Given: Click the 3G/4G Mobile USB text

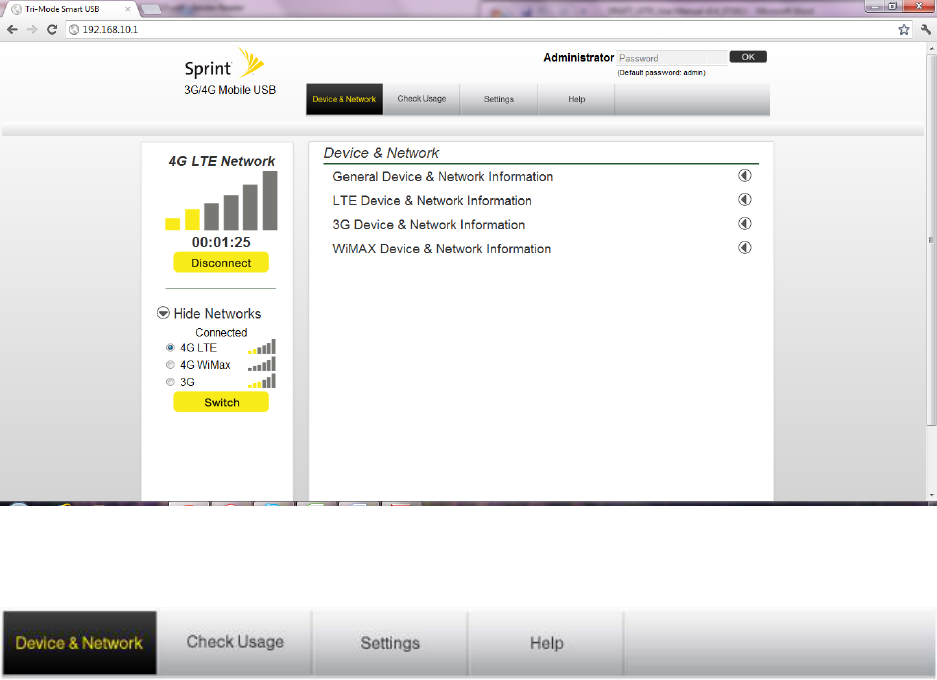Looking at the screenshot, I should point(230,90).
